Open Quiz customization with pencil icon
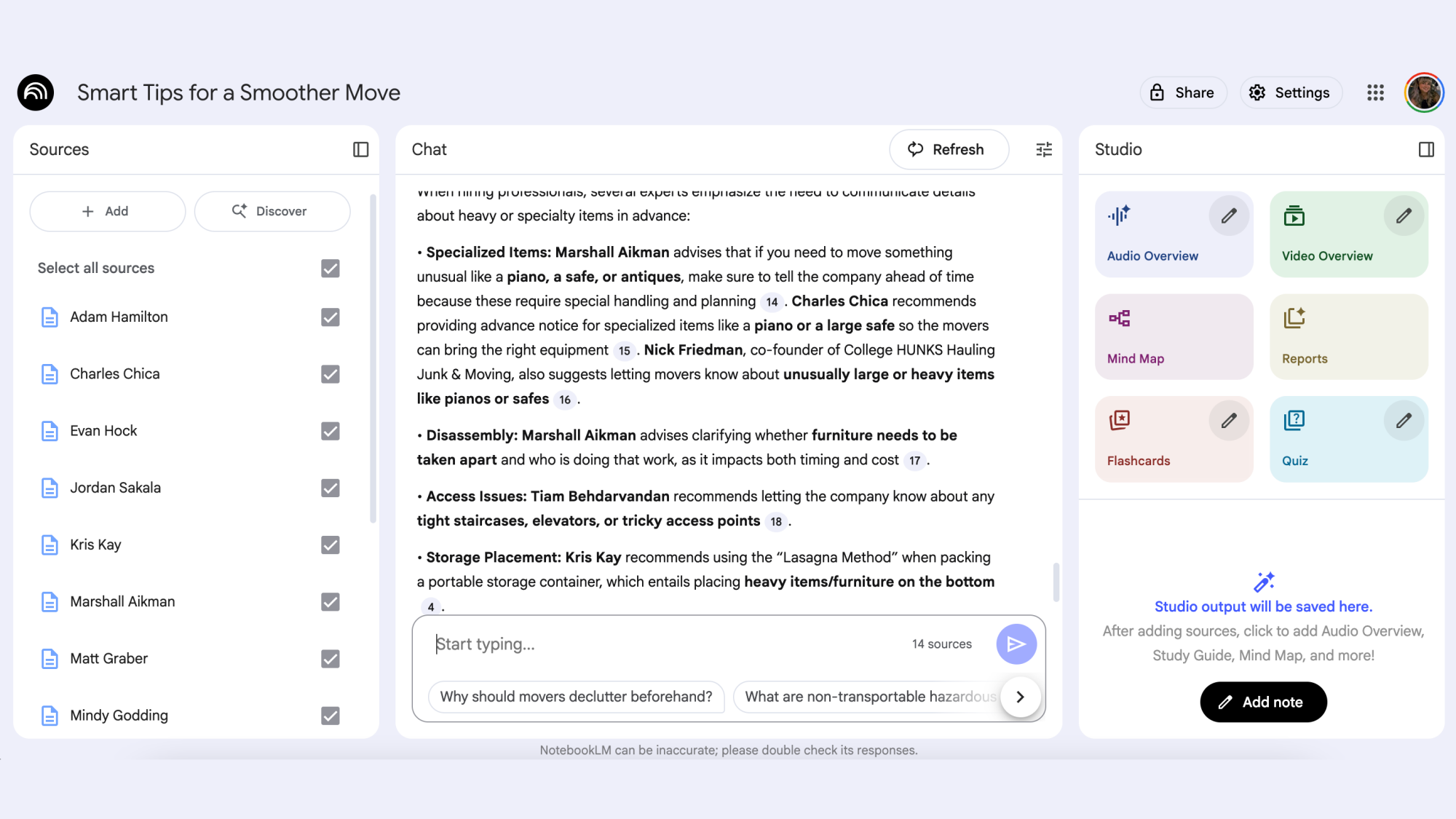This screenshot has width=1456, height=819. coord(1404,420)
